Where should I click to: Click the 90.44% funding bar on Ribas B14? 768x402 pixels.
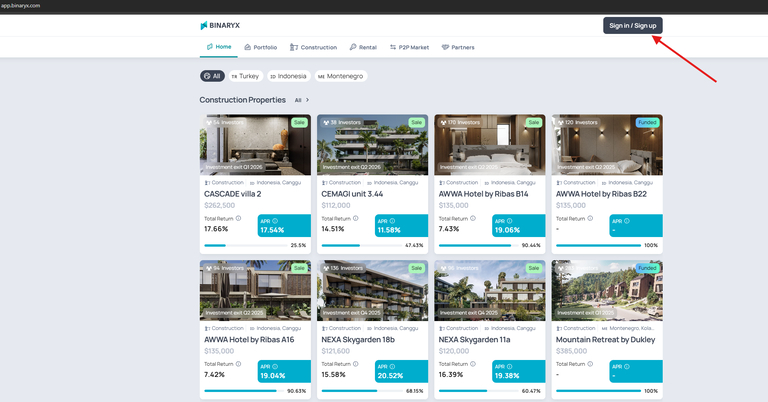coord(479,245)
